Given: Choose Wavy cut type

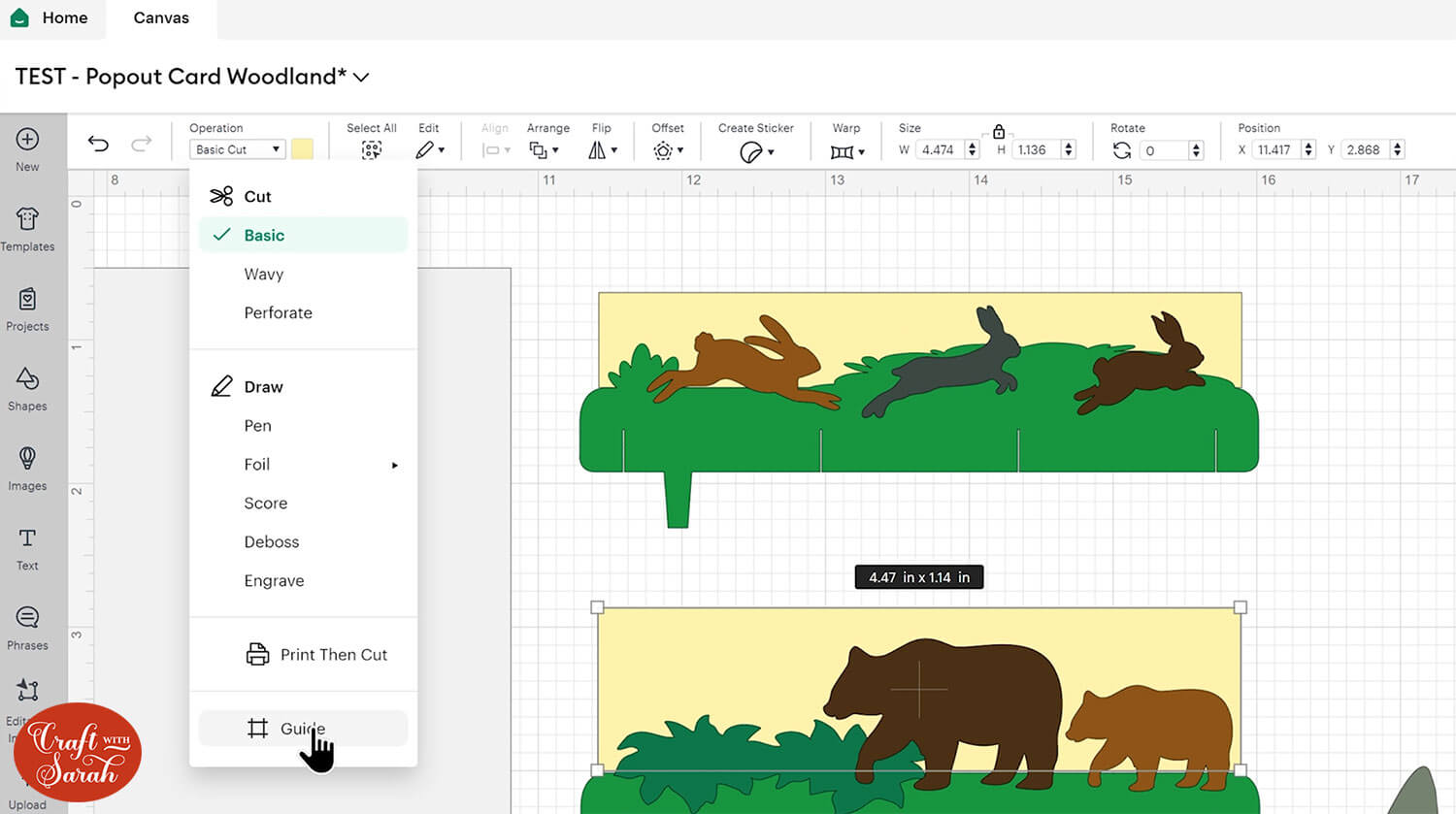Looking at the screenshot, I should pyautogui.click(x=264, y=275).
